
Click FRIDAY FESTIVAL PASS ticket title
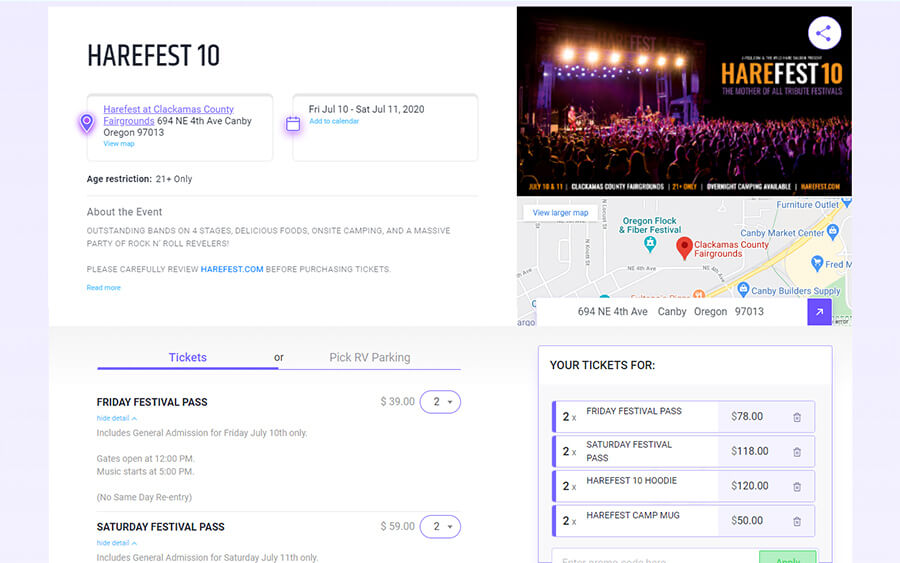152,402
